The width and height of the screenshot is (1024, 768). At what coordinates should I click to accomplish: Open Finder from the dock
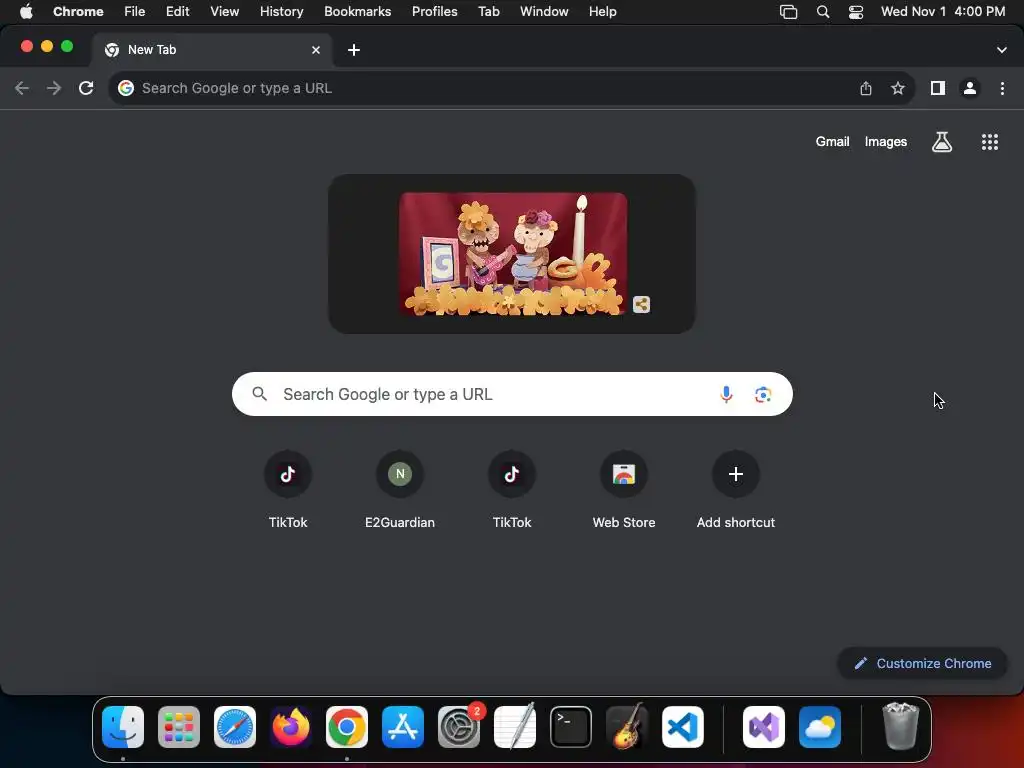pos(123,727)
